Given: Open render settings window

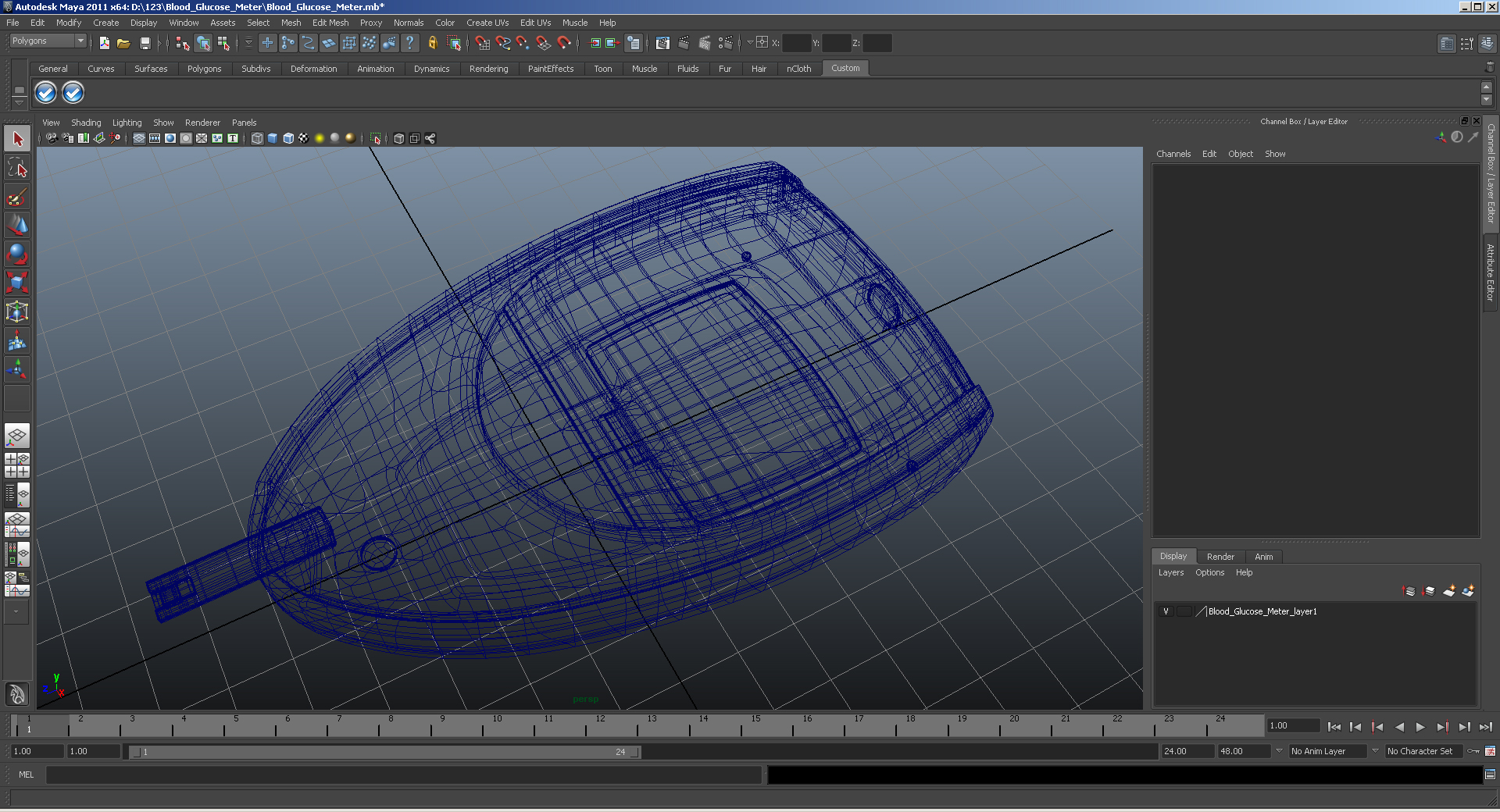Looking at the screenshot, I should [726, 43].
